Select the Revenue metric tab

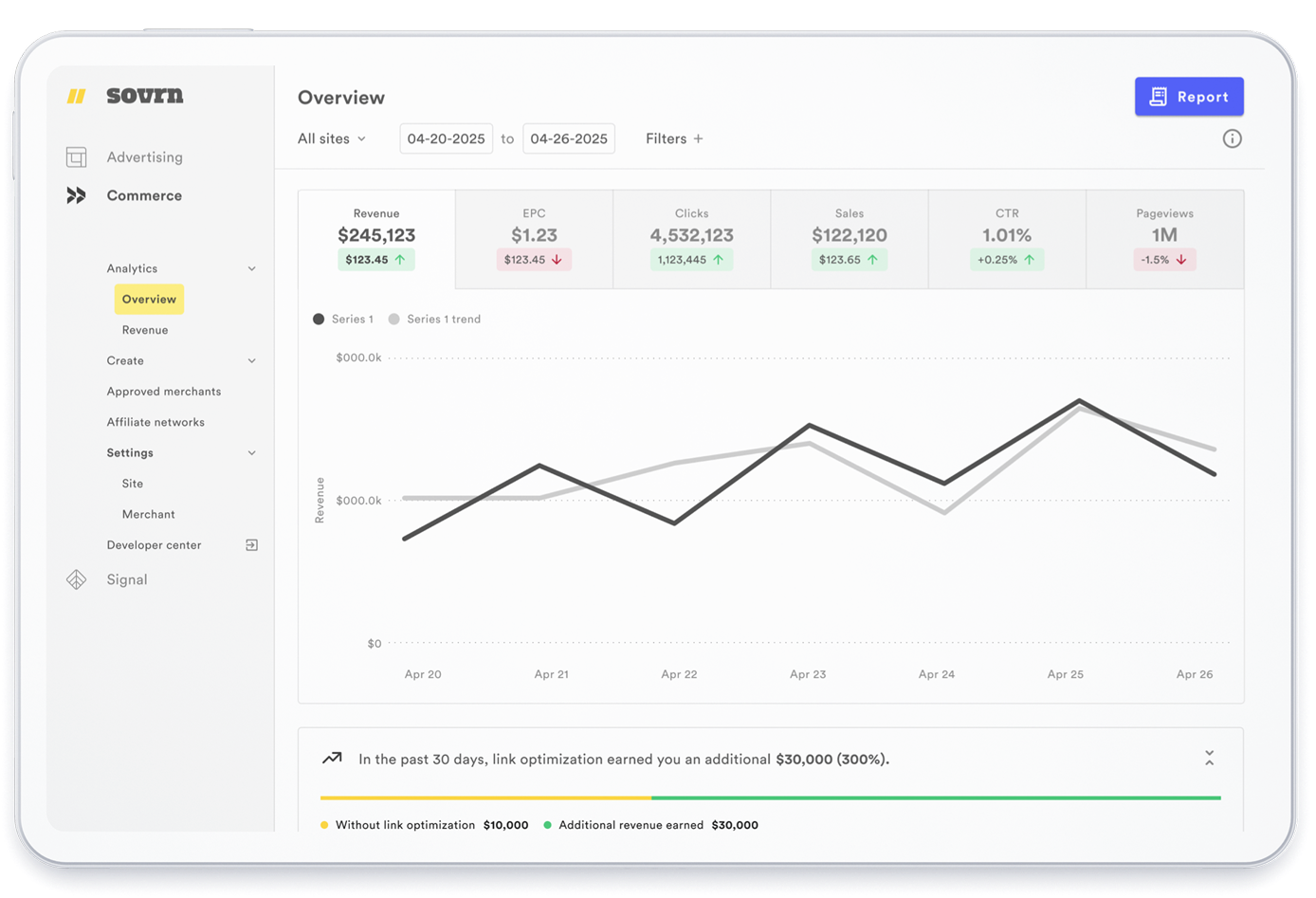click(376, 239)
